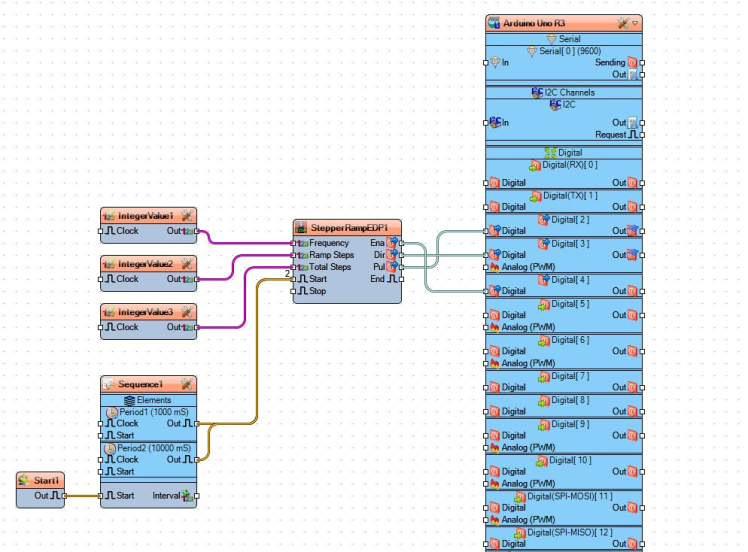This screenshot has height=552, width=748.
Task: Click the I2C Channels icon
Action: 537,92
